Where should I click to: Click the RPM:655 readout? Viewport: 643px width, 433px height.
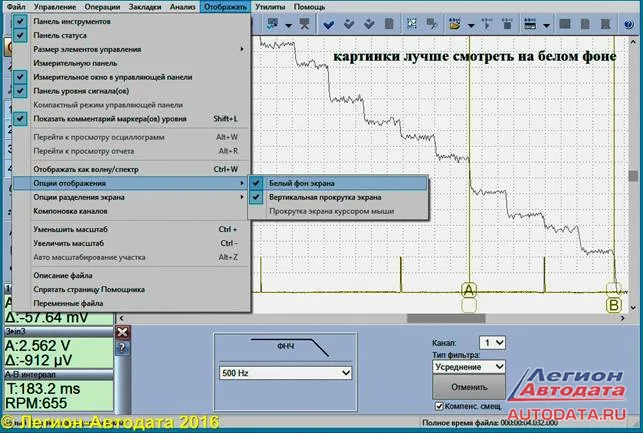tap(36, 403)
